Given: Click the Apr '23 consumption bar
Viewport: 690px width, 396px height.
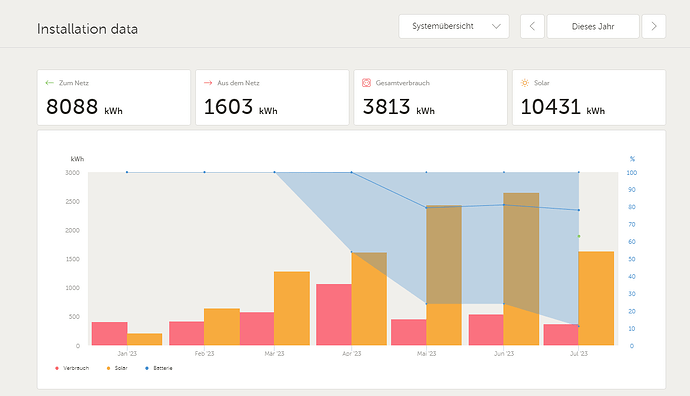Looking at the screenshot, I should [x=334, y=315].
